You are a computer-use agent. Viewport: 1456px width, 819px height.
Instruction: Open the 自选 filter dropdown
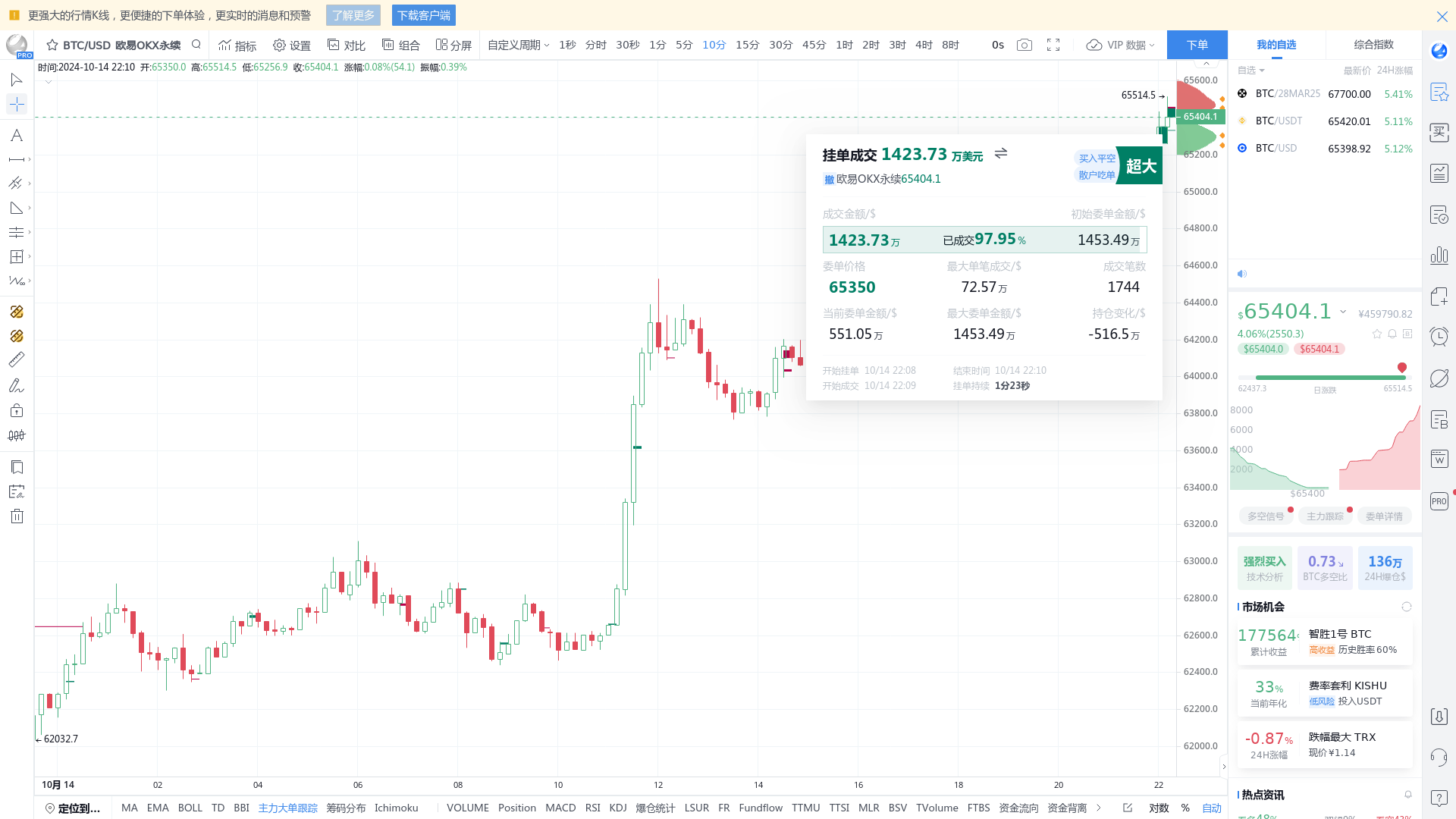pos(1250,71)
